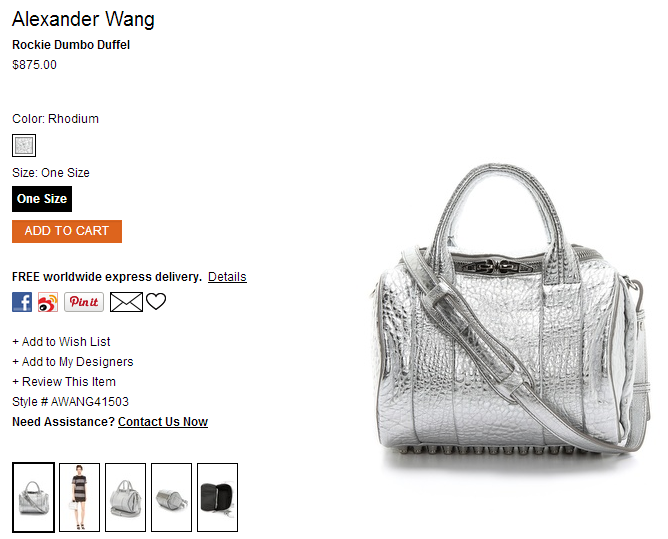Share on Facebook via its icon
Image resolution: width=668 pixels, height=539 pixels.
(x=22, y=302)
